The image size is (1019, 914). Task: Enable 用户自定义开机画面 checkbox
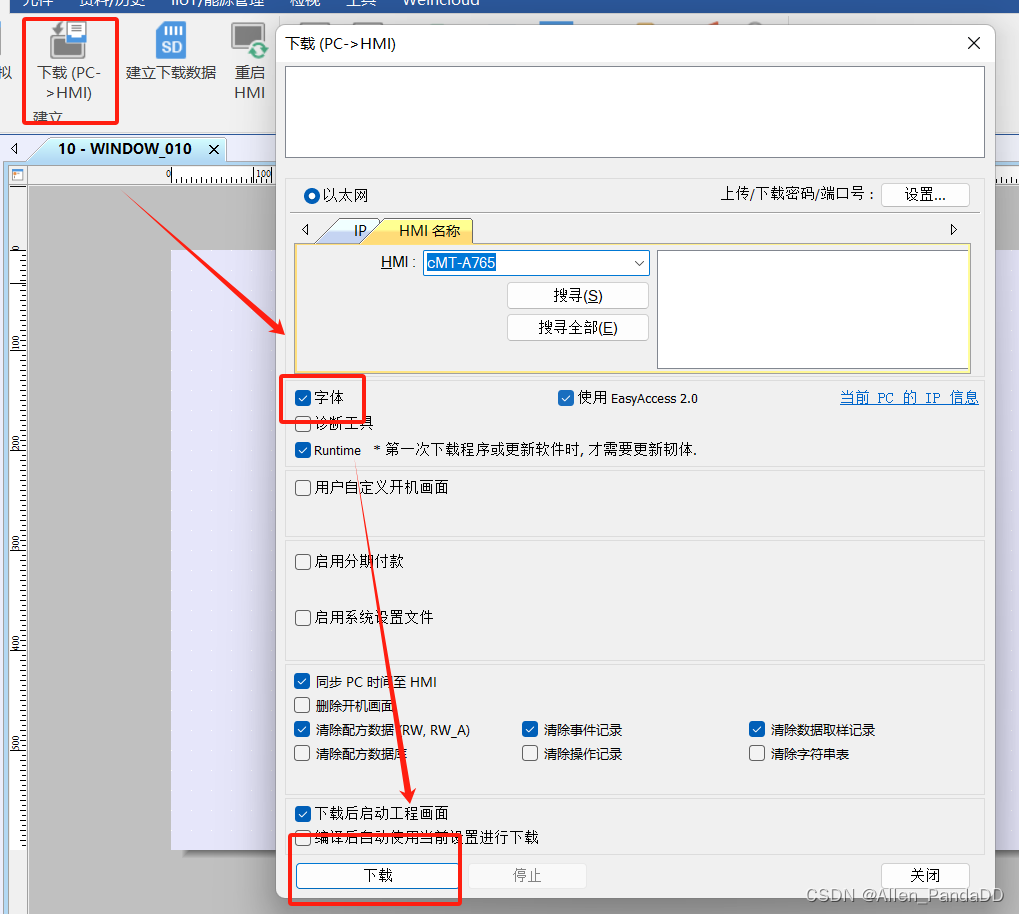tap(303, 488)
